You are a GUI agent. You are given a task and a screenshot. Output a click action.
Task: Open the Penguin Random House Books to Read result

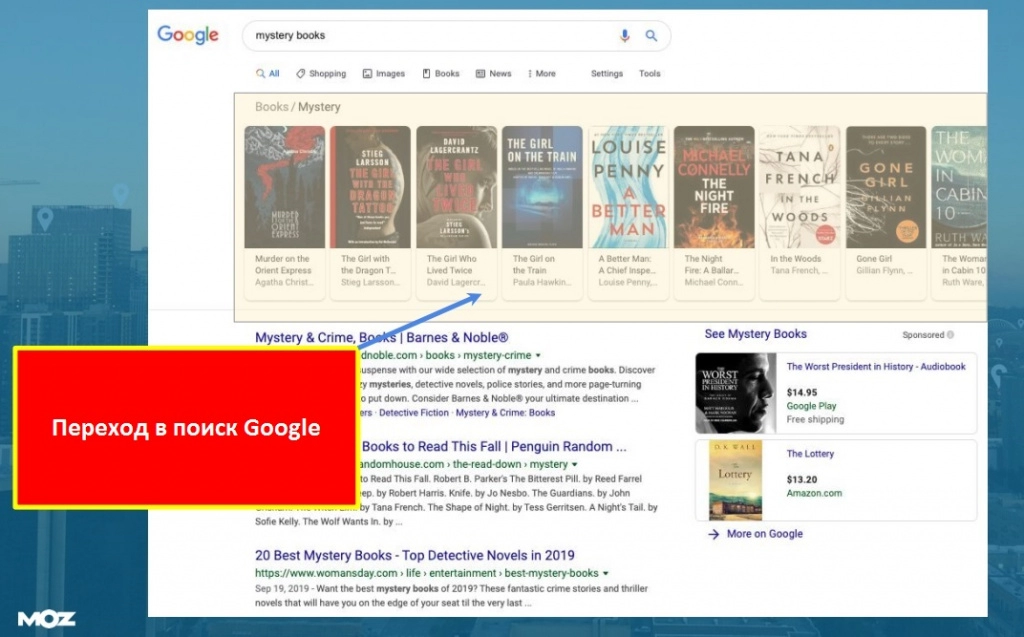coord(494,447)
